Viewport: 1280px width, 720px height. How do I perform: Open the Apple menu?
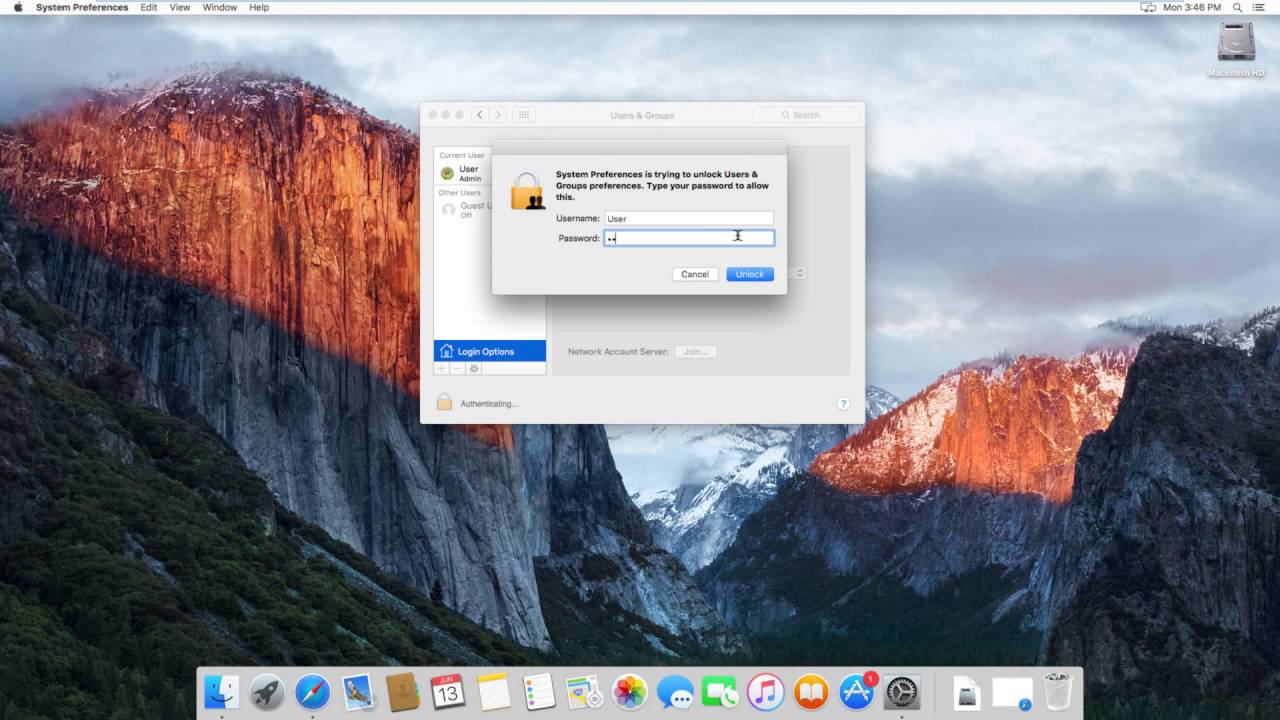coord(17,7)
